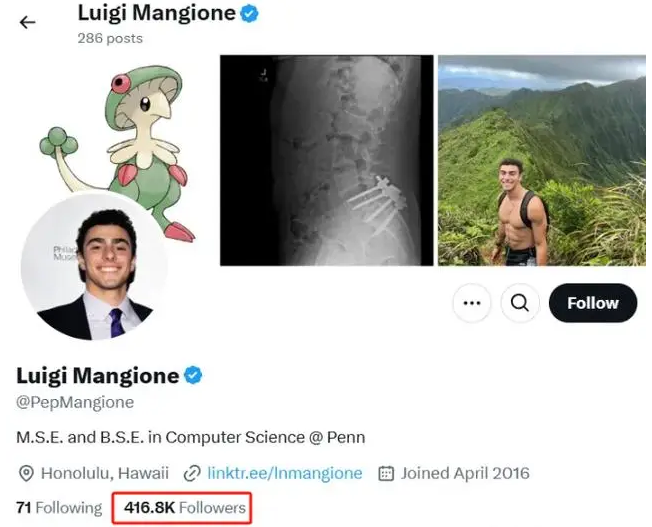Click the Joined April 2016 text
Image resolution: width=652 pixels, height=527 pixels.
465,473
